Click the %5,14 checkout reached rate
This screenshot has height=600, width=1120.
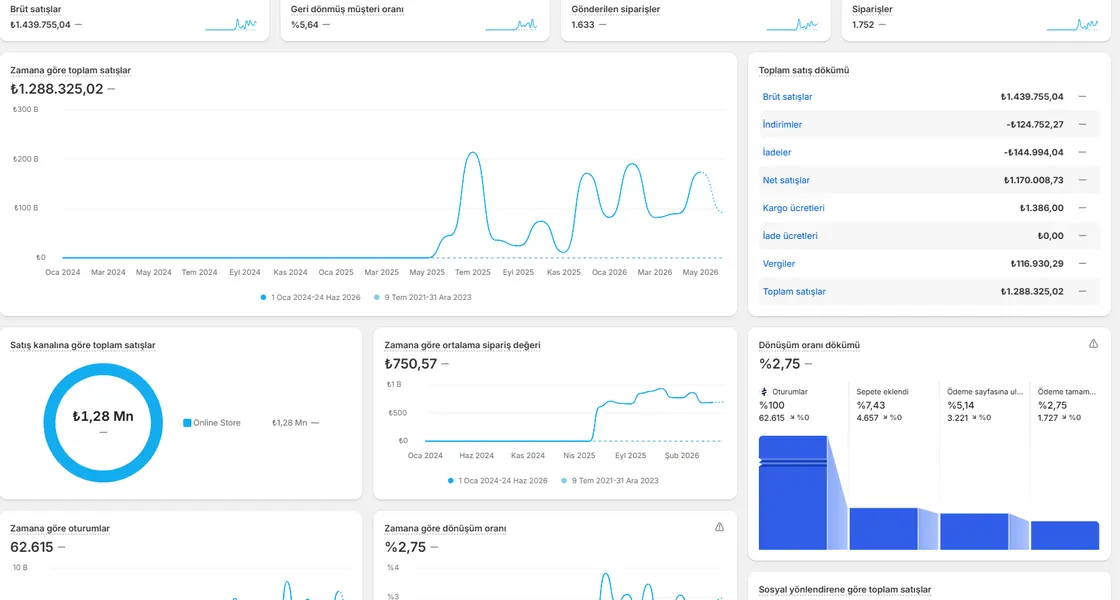pyautogui.click(x=961, y=405)
